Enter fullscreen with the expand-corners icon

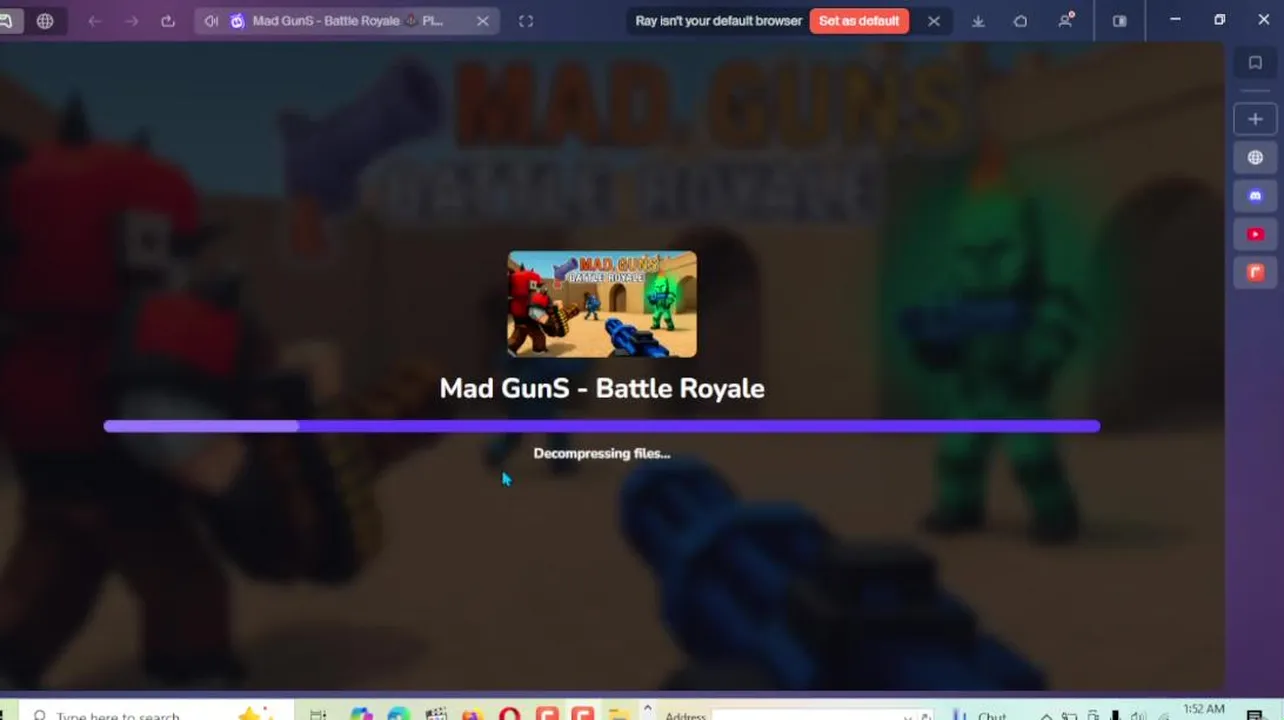click(526, 21)
